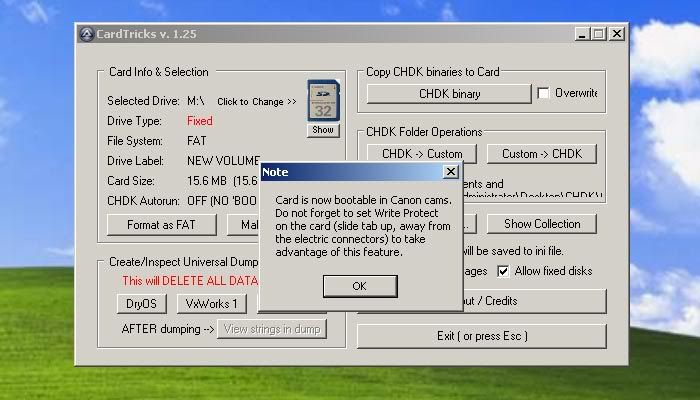
Task: Open Show Collection
Action: 542,224
